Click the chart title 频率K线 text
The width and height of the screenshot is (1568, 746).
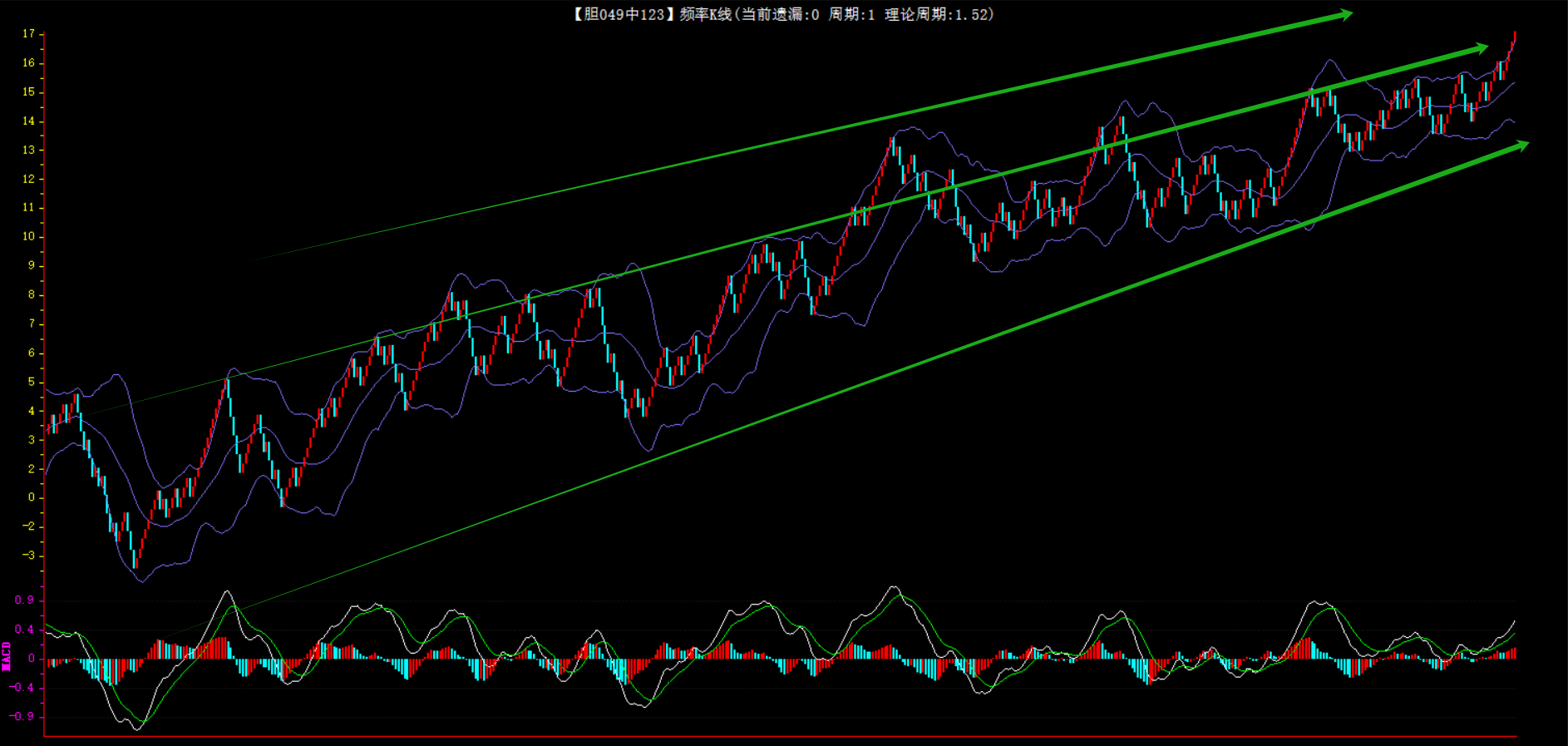point(706,14)
